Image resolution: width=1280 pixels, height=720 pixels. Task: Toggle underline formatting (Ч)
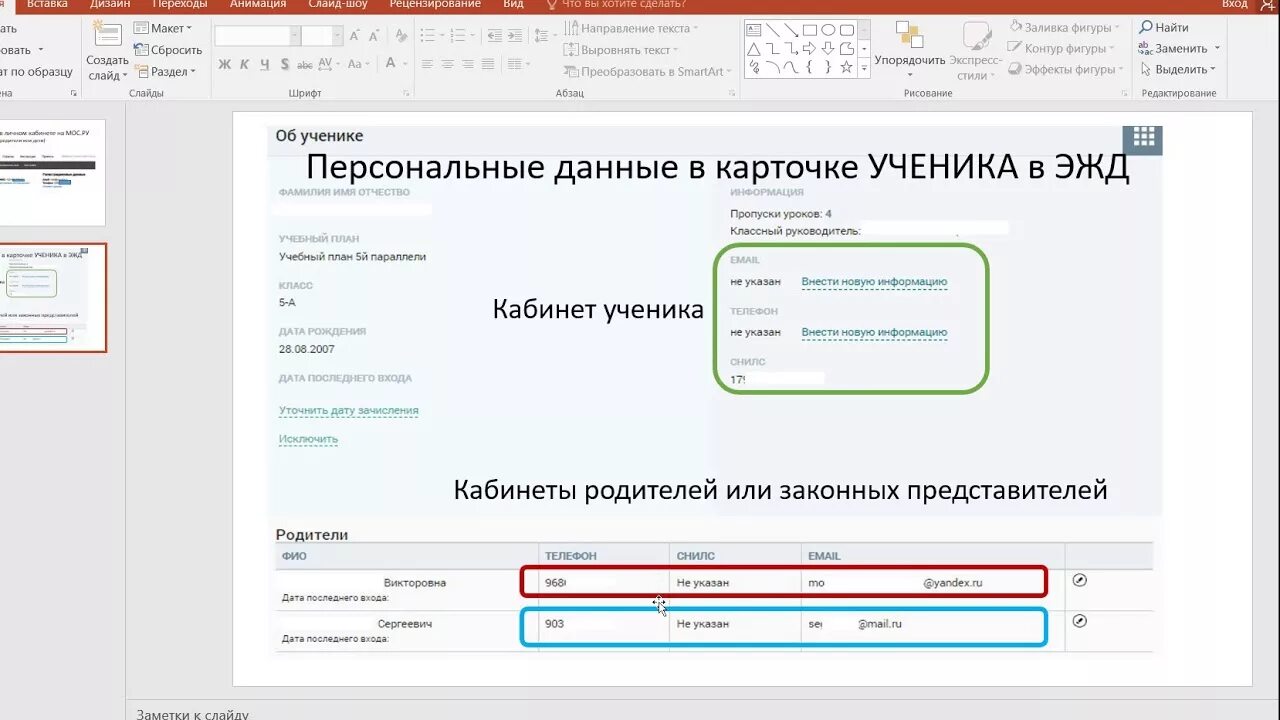click(x=264, y=64)
